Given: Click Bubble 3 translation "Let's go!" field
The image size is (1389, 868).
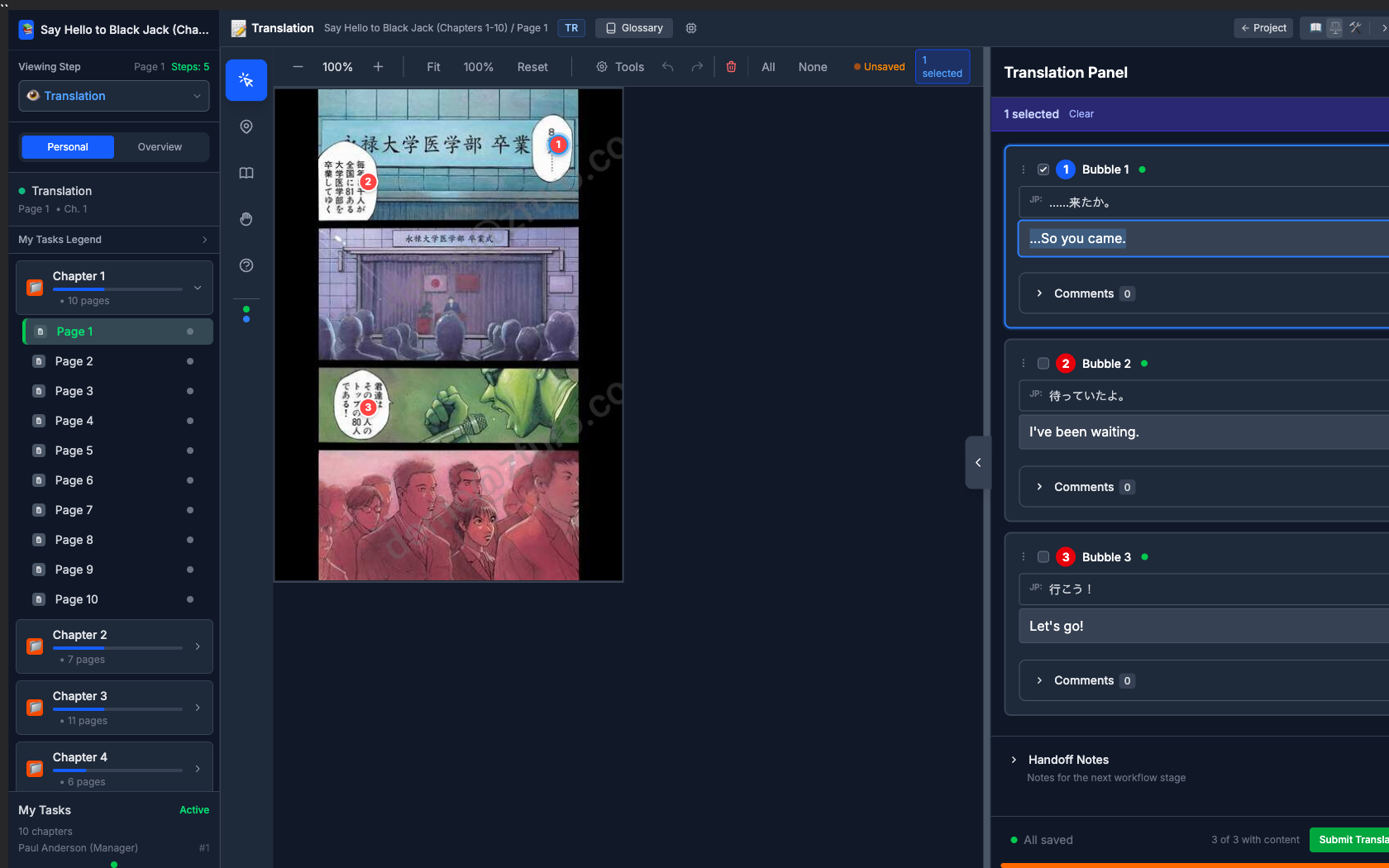Looking at the screenshot, I should [1204, 626].
